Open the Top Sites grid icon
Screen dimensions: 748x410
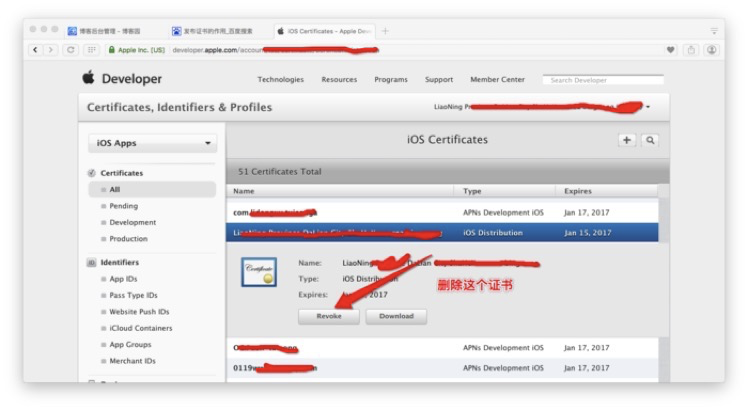(x=92, y=50)
